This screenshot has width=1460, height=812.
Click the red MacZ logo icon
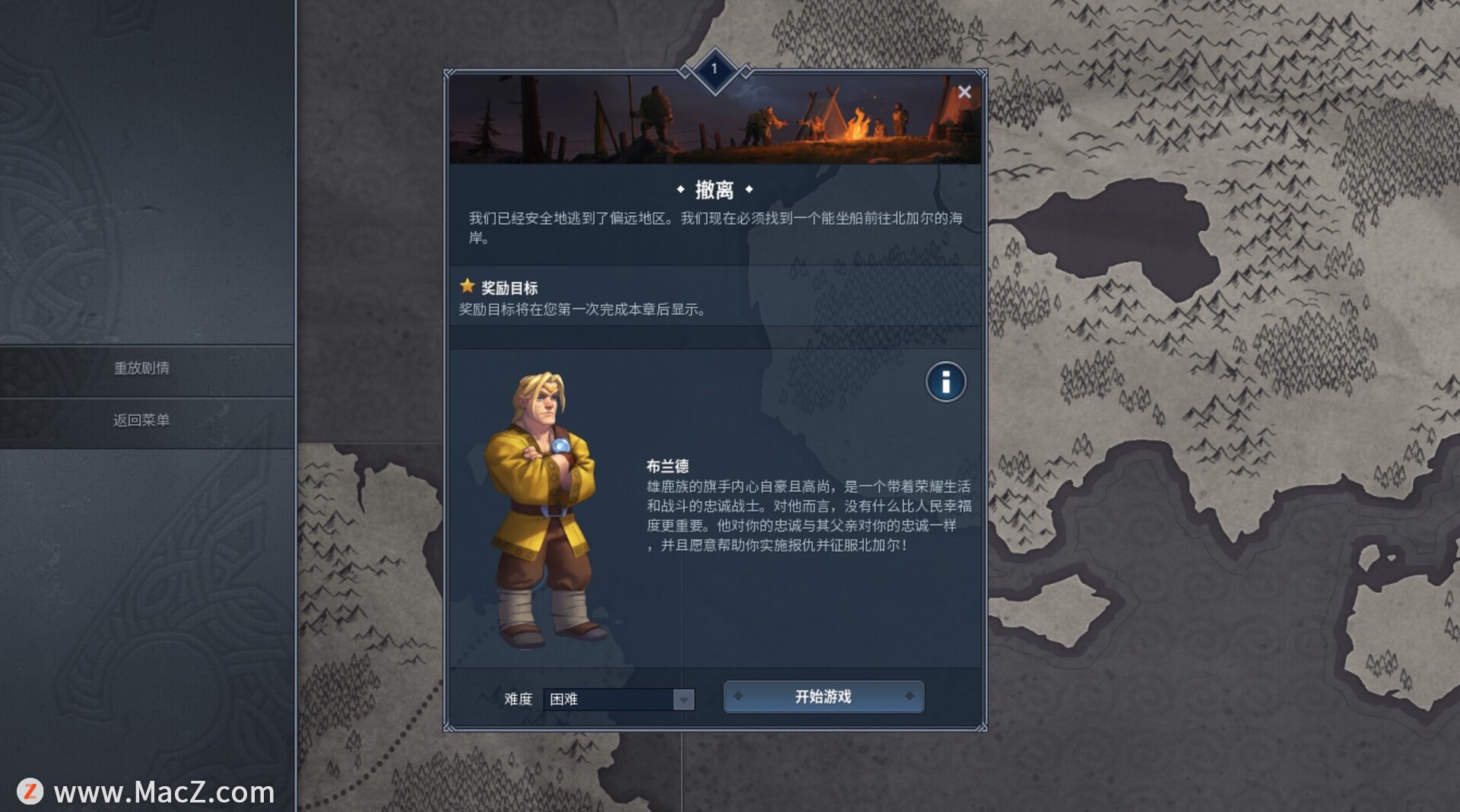[30, 791]
